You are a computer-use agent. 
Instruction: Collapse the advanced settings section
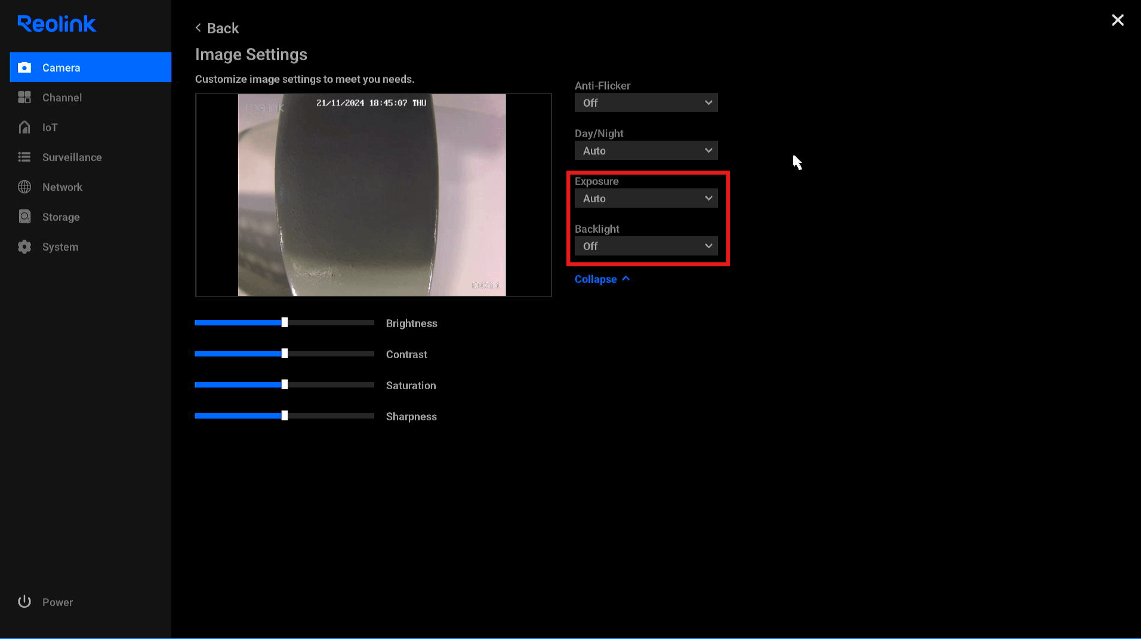click(602, 279)
